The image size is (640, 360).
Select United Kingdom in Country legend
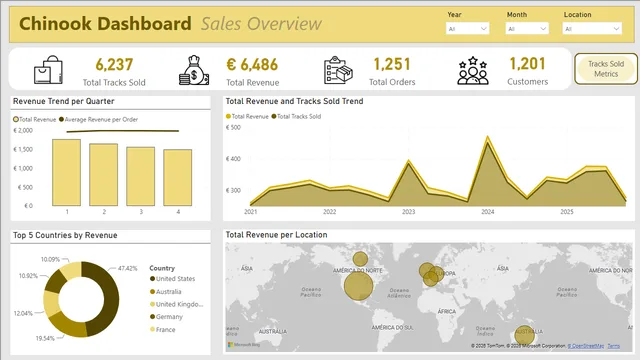(x=176, y=304)
